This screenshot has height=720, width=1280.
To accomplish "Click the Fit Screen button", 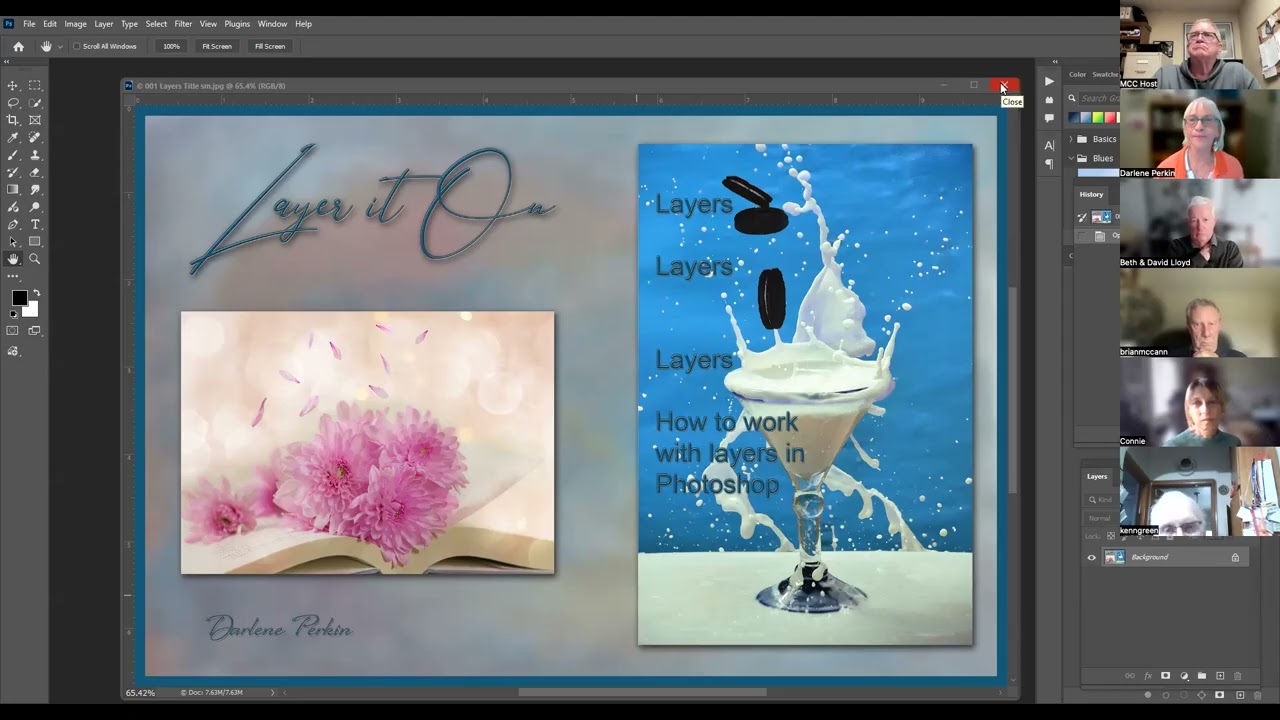I will [x=217, y=46].
